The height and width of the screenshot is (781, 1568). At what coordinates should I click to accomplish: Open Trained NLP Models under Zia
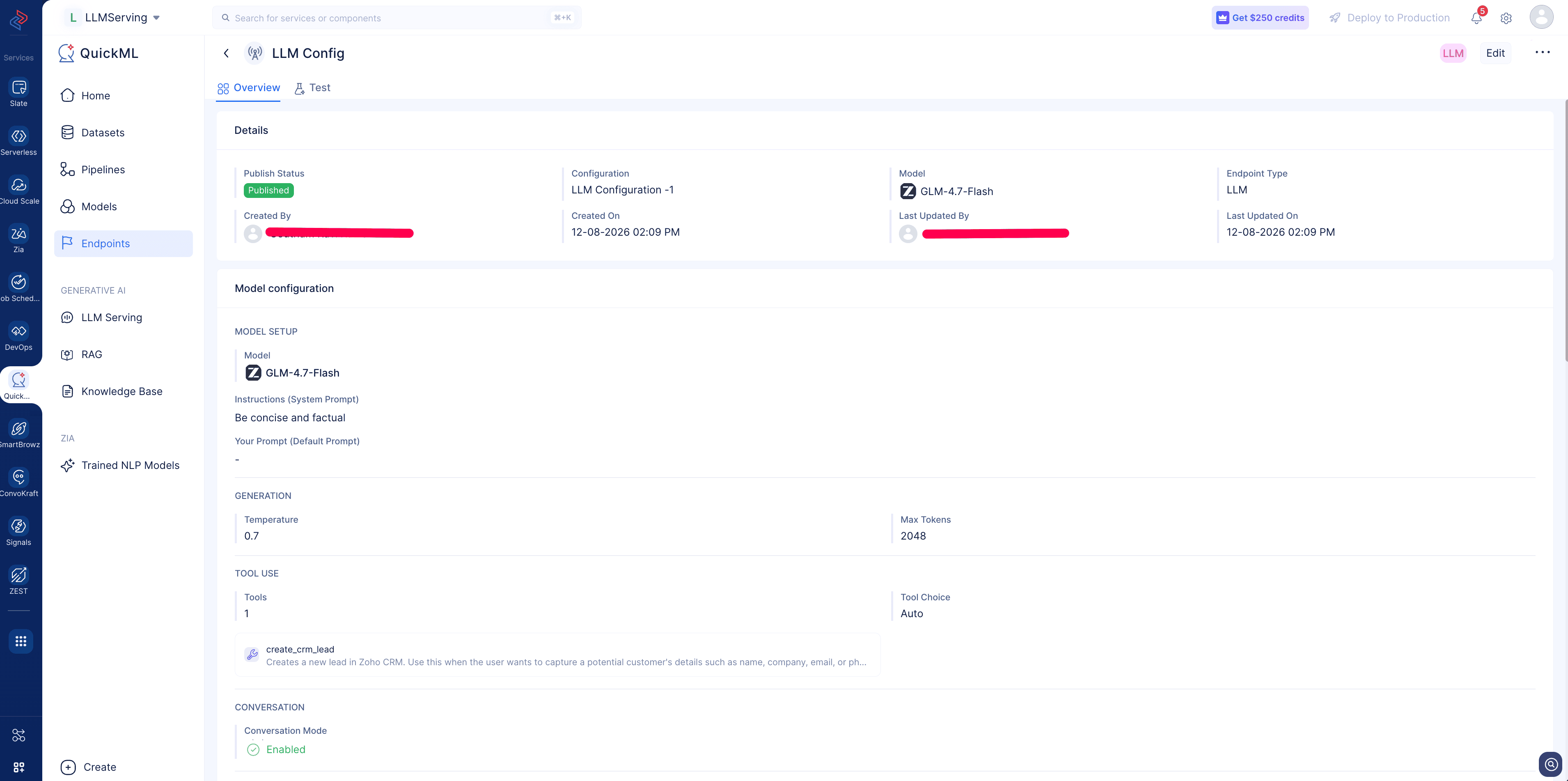(124, 465)
